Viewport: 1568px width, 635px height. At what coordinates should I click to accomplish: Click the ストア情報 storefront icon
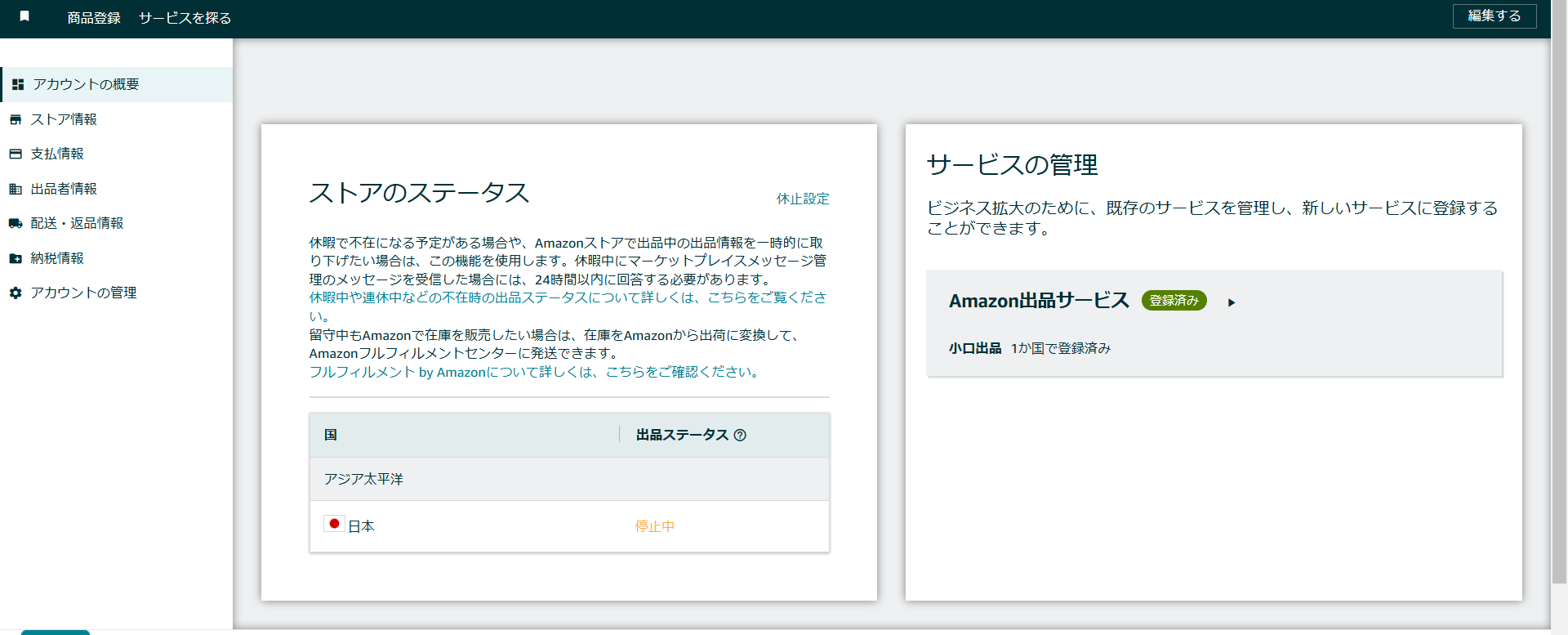coord(16,119)
